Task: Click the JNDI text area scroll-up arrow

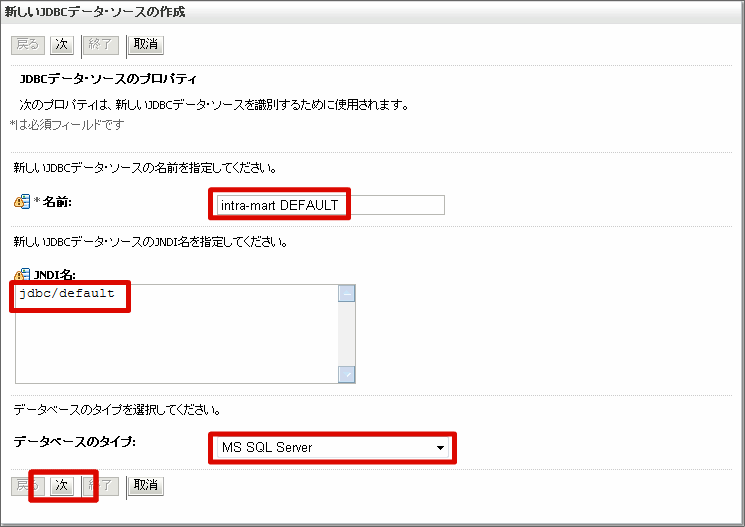Action: click(347, 294)
